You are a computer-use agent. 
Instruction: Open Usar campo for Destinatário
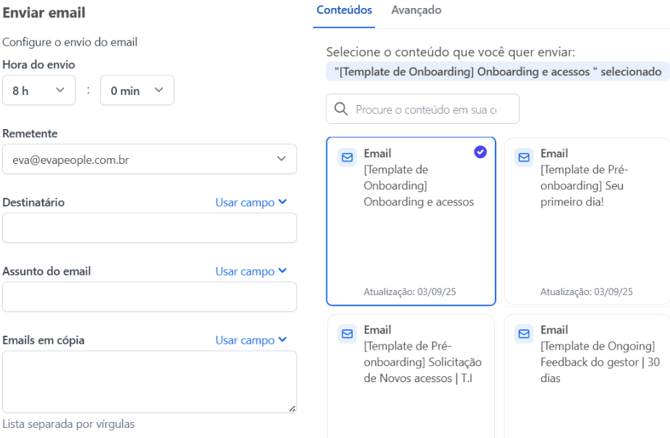coord(251,202)
